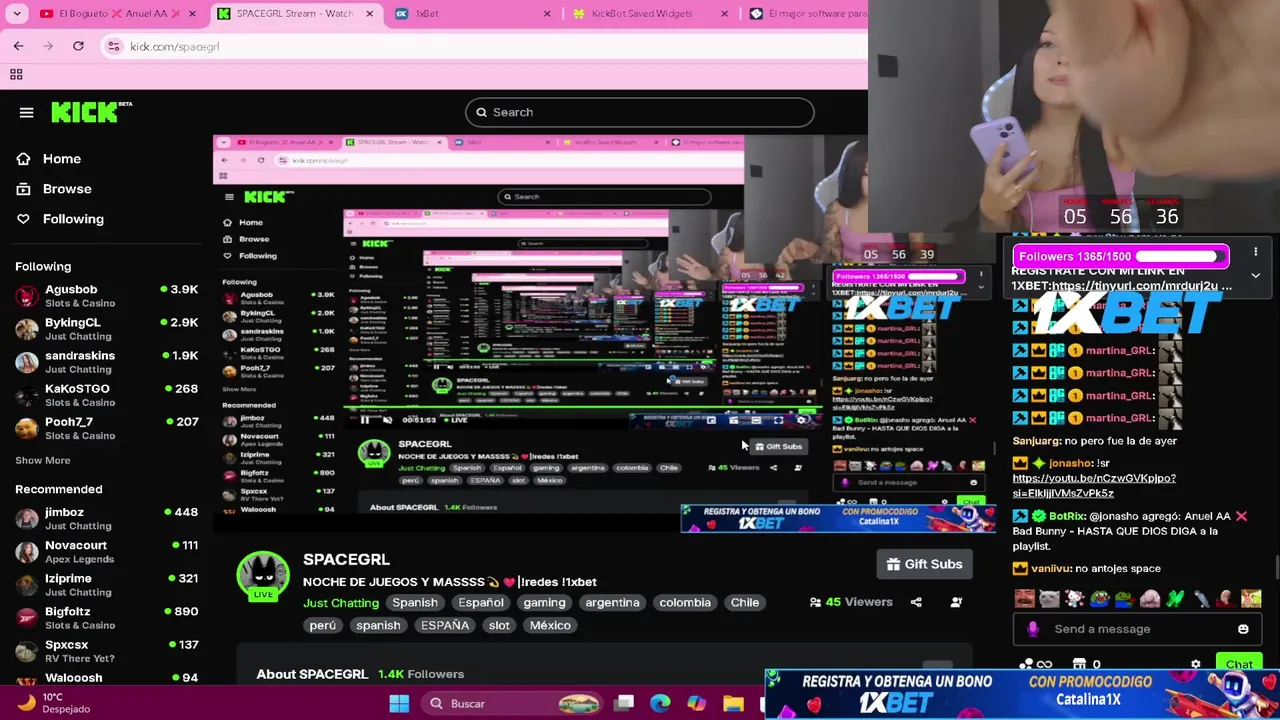Open sandraskins channel in sidebar
Screen dimensions: 1280x720
pyautogui.click(x=106, y=362)
